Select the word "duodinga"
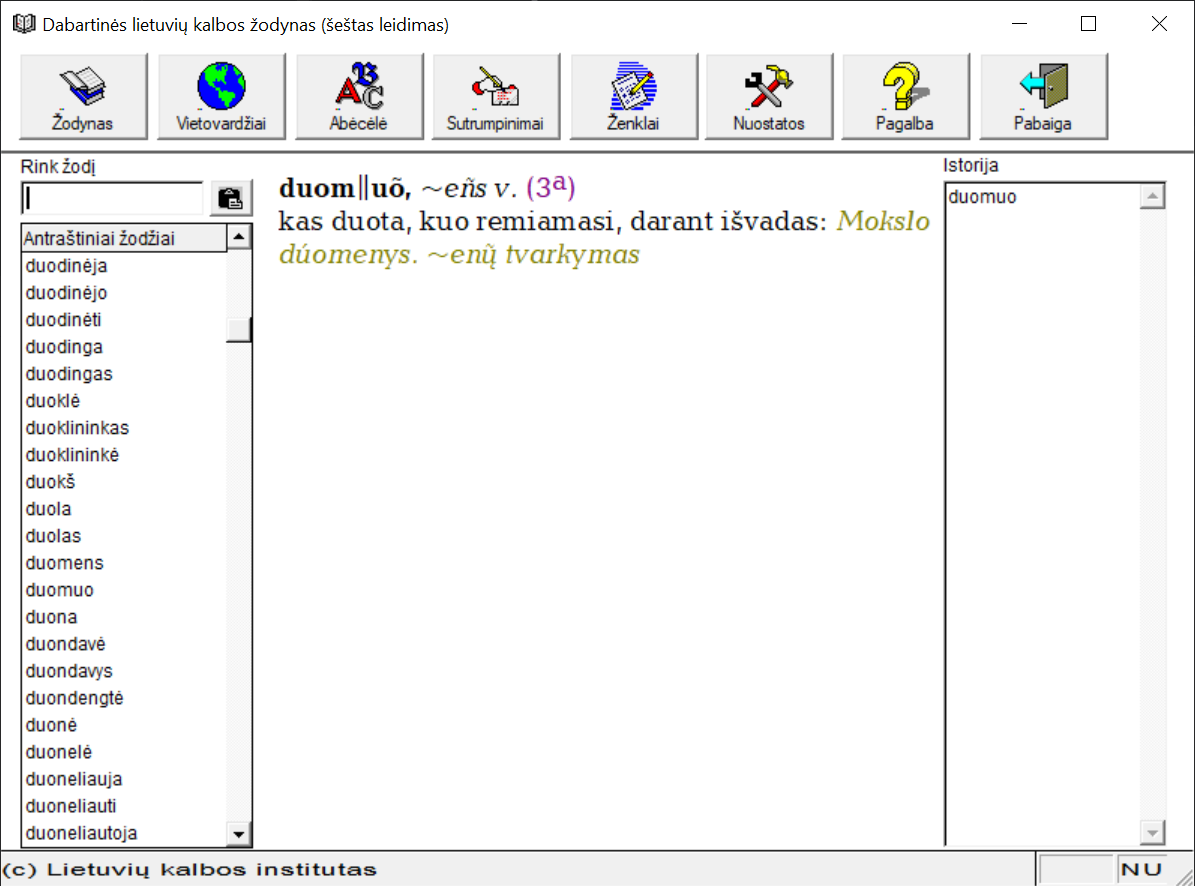The image size is (1195, 886). [x=64, y=347]
